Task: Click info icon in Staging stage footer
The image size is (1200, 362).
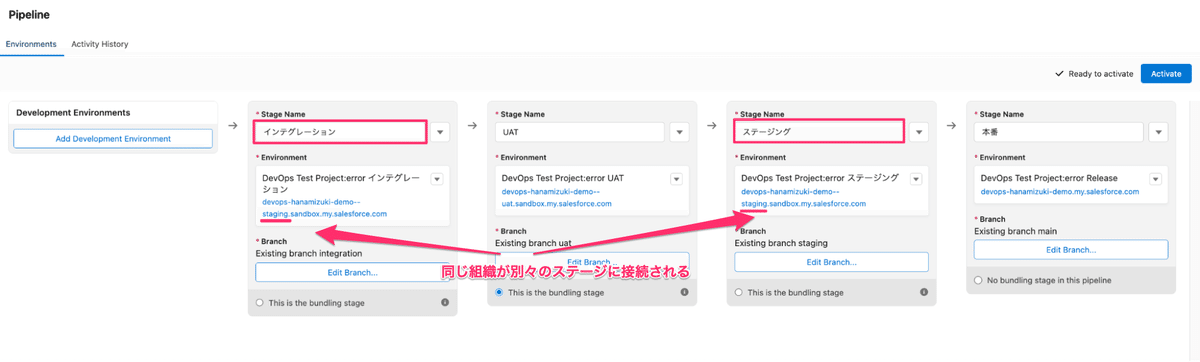Action: tap(924, 293)
